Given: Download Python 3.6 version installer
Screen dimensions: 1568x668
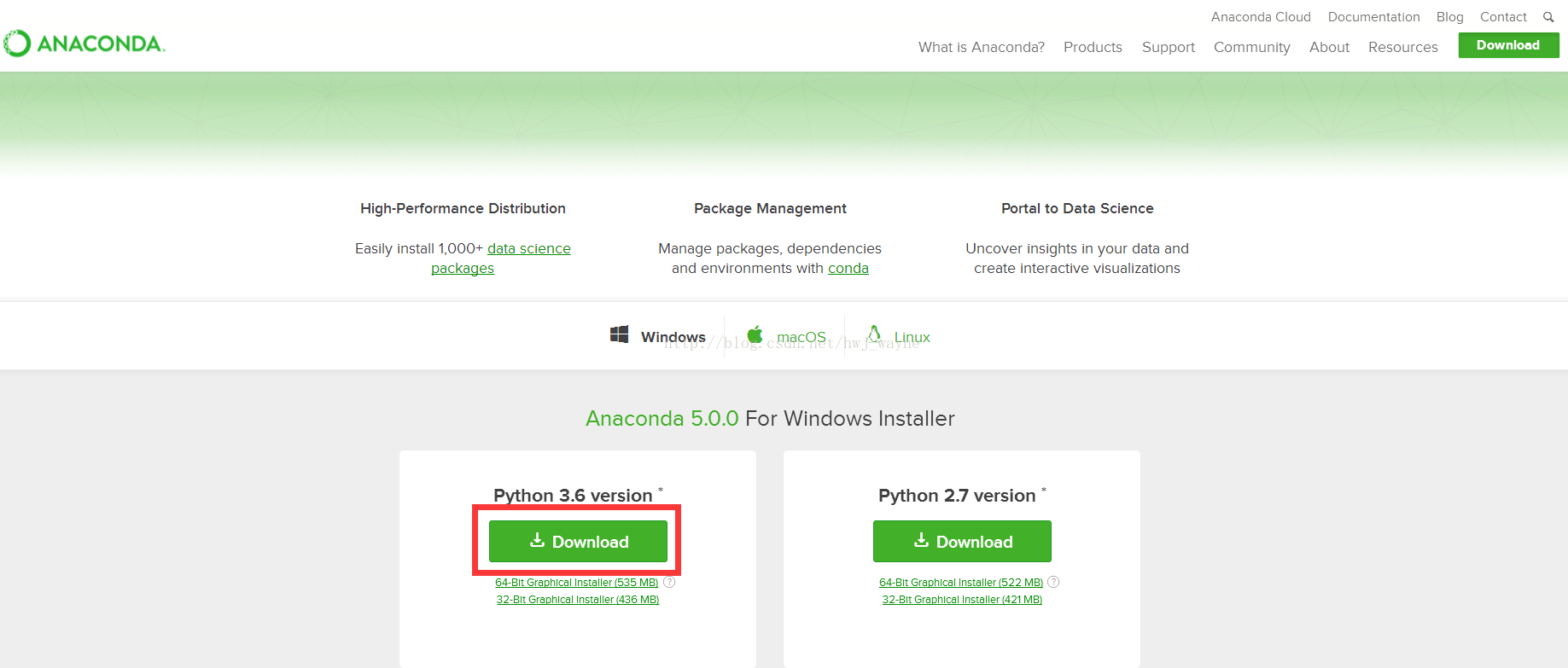Looking at the screenshot, I should (578, 542).
